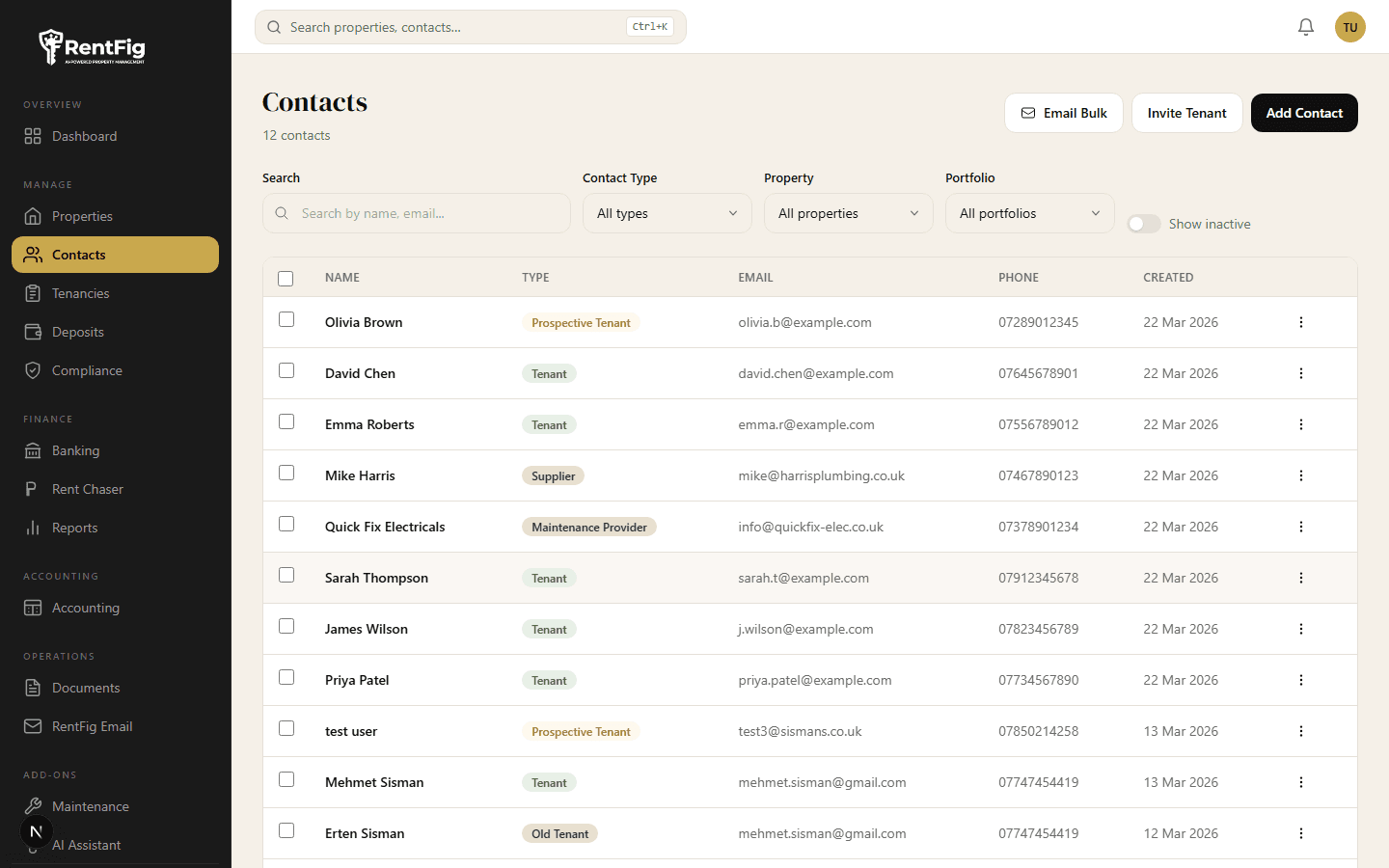Open the Contact Type dropdown
Image resolution: width=1389 pixels, height=868 pixels.
[667, 213]
